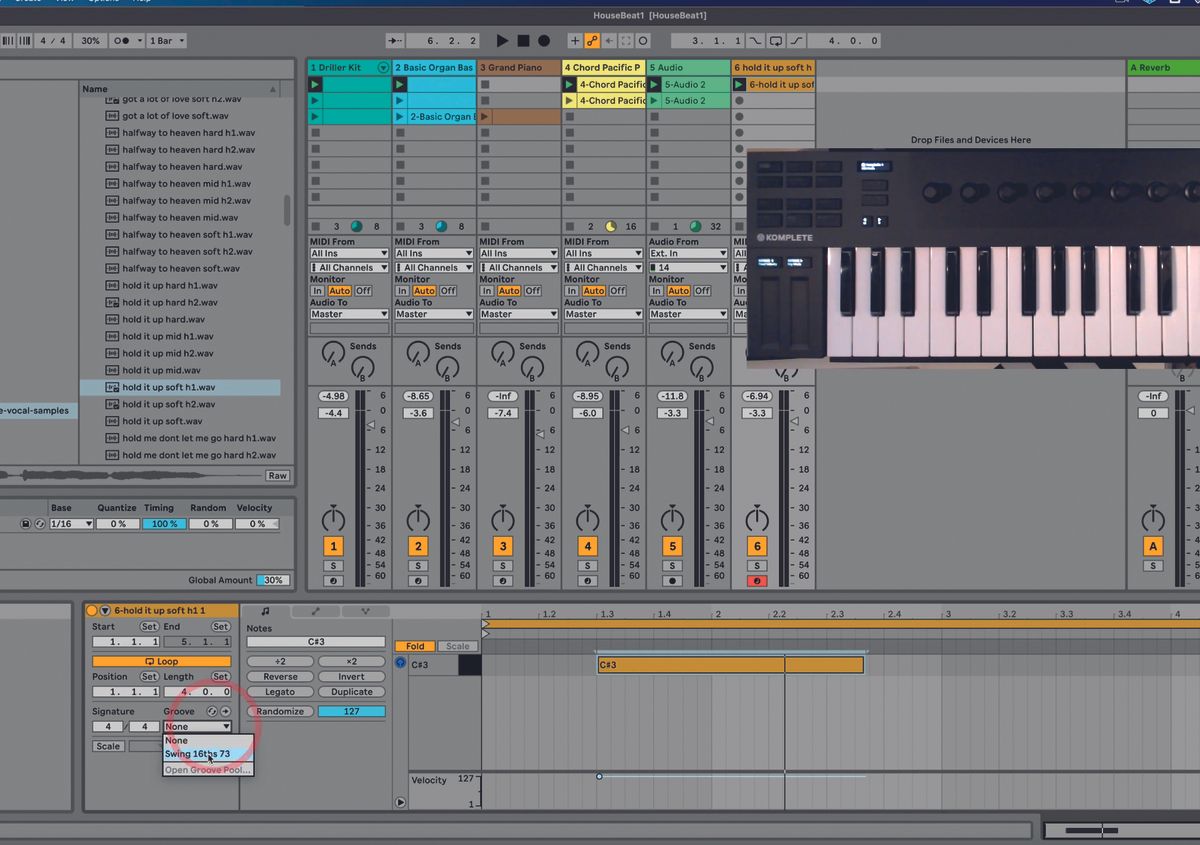The image size is (1200, 845).
Task: Click the Hot-Swap Groove button
Action: point(212,711)
